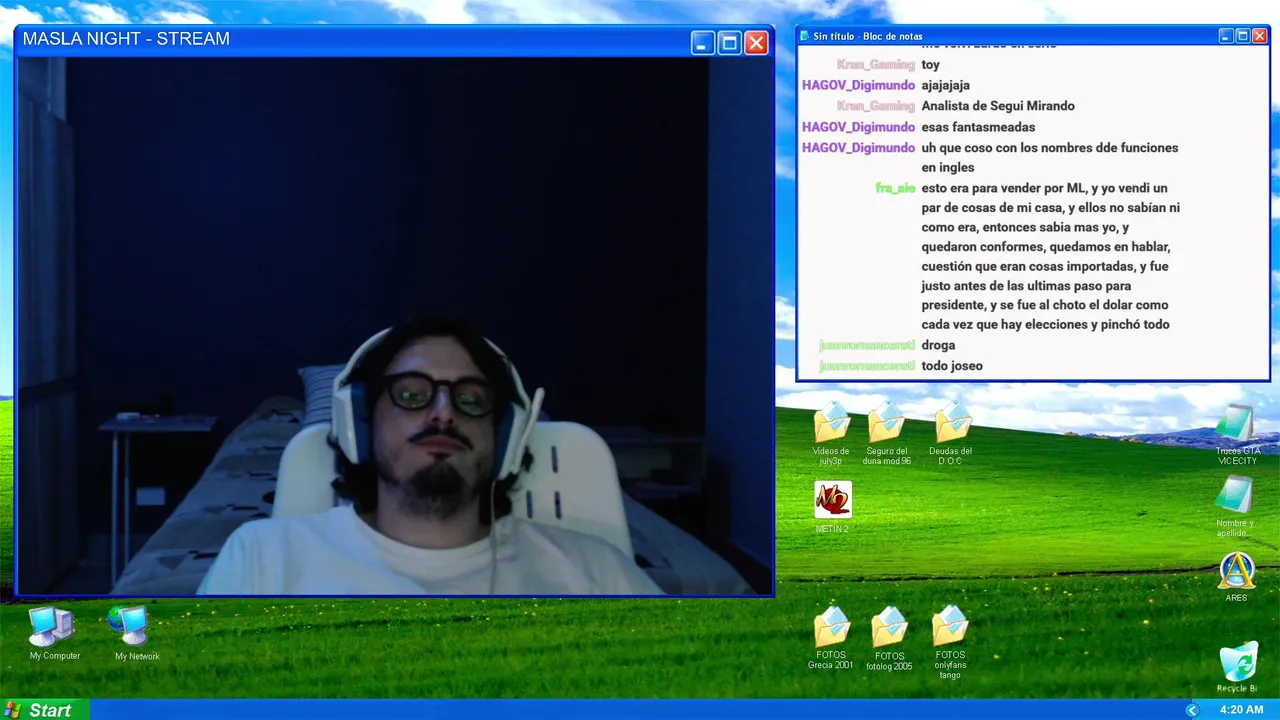Open the 'Trucos GTA VICECITY' notepad file
This screenshot has width=1280, height=720.
click(x=1236, y=435)
